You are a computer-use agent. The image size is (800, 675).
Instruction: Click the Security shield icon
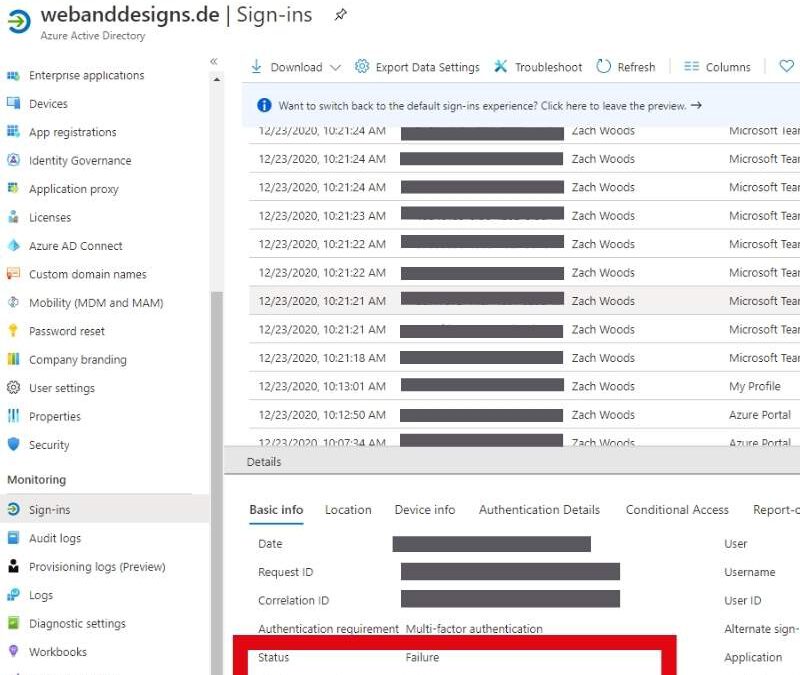13,444
